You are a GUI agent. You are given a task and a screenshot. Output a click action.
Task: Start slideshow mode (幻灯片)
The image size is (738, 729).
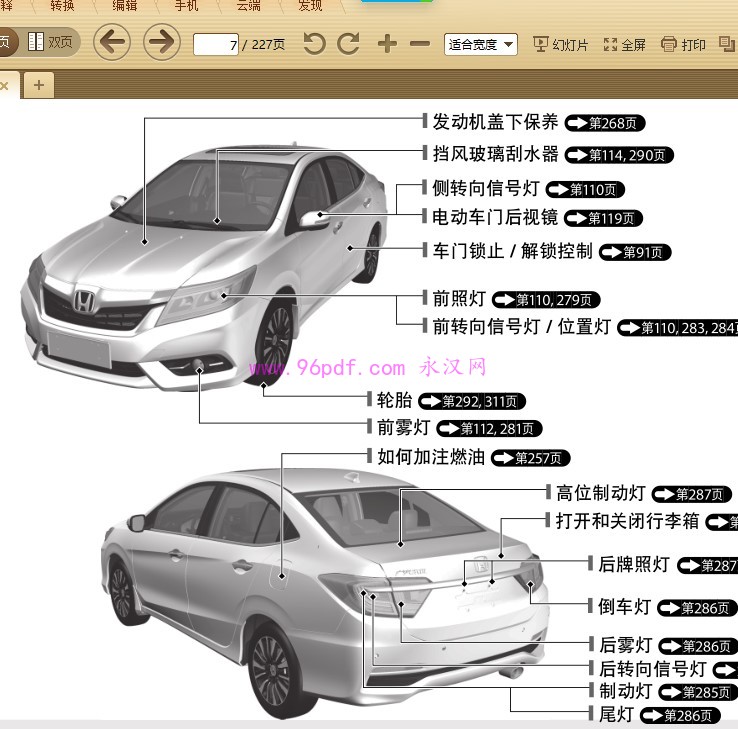pyautogui.click(x=561, y=45)
